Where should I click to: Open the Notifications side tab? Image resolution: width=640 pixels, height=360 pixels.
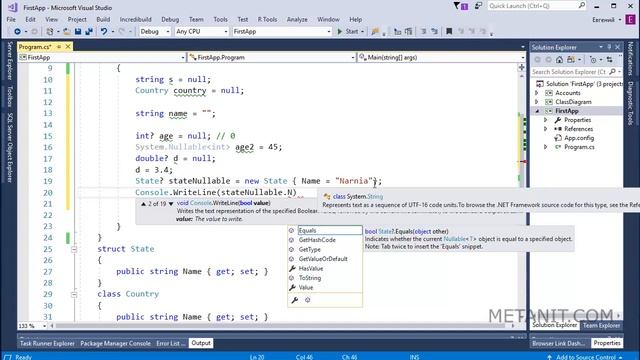point(631,58)
